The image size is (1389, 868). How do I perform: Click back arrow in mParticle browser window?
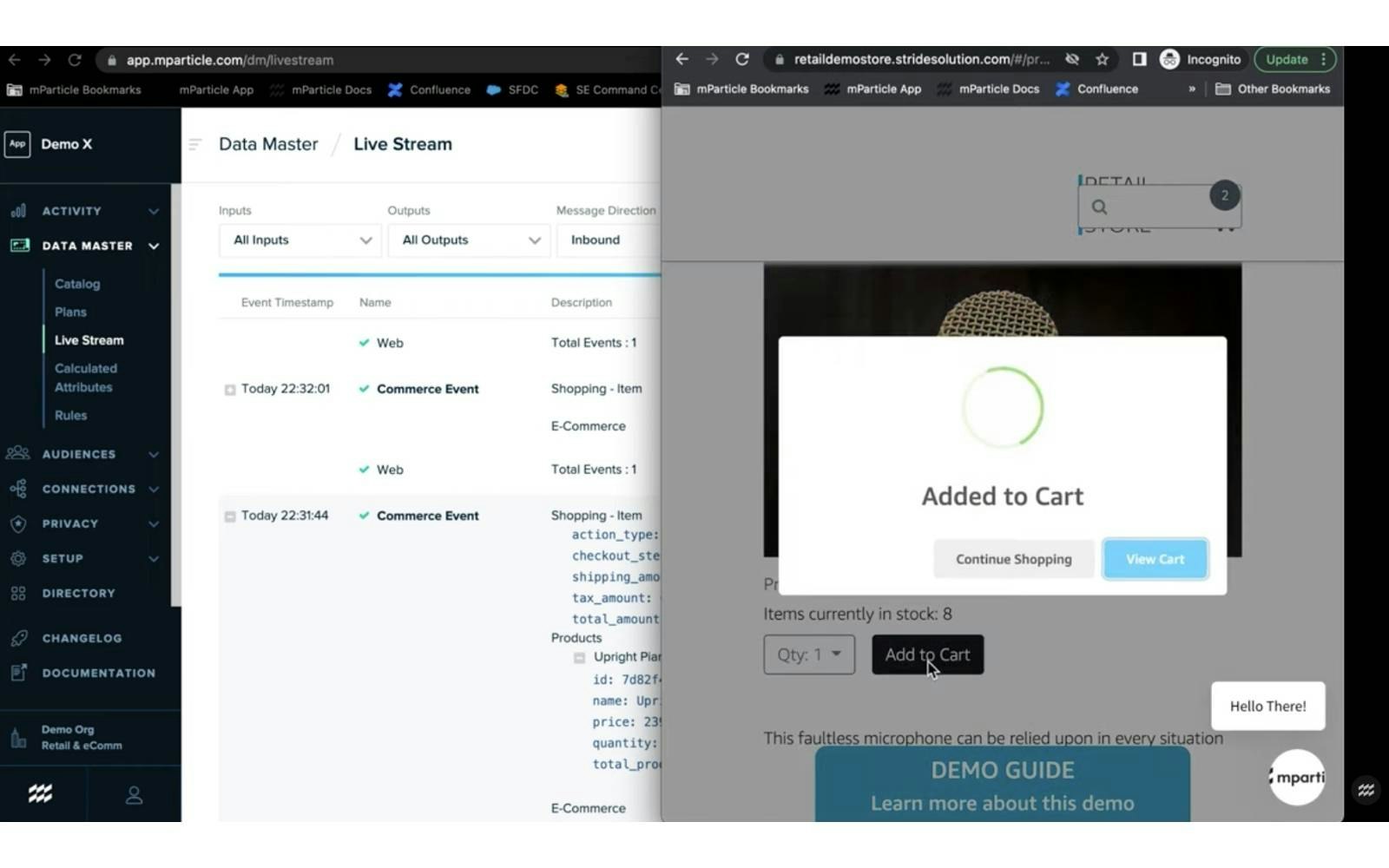tap(15, 60)
